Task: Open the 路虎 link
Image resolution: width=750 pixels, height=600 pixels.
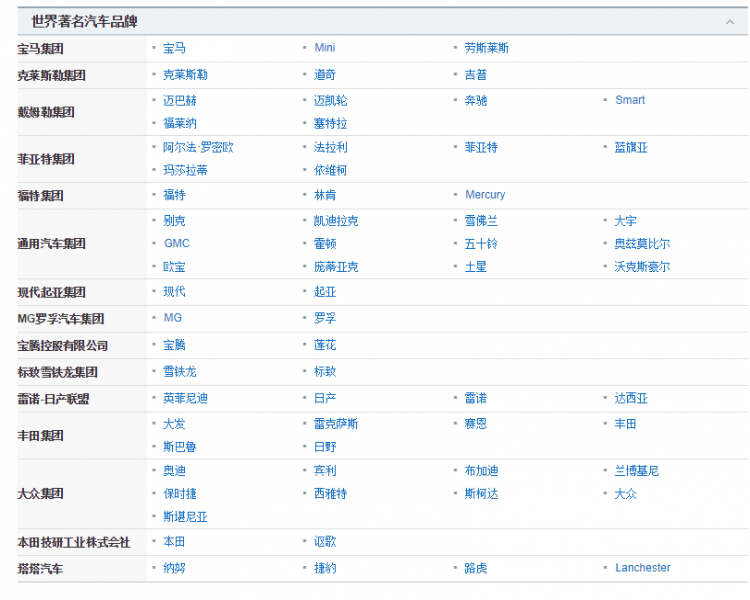Action: pyautogui.click(x=475, y=568)
